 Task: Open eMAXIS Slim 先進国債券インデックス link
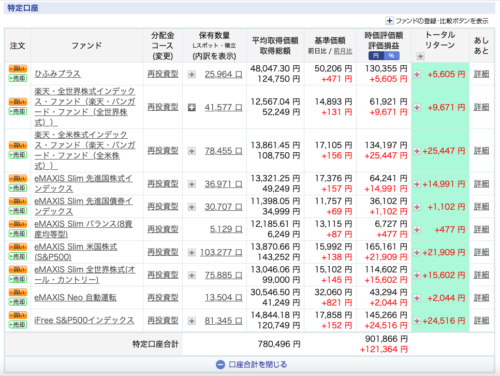(x=83, y=206)
